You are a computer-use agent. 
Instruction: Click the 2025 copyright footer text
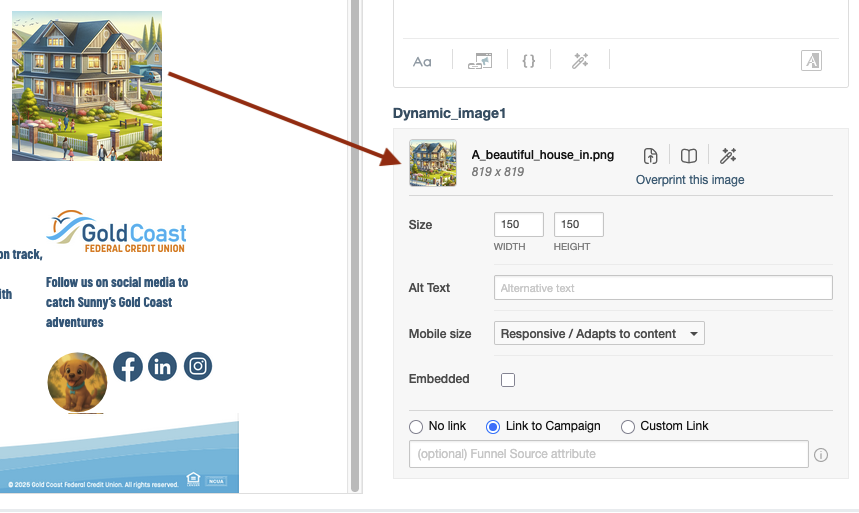click(93, 484)
